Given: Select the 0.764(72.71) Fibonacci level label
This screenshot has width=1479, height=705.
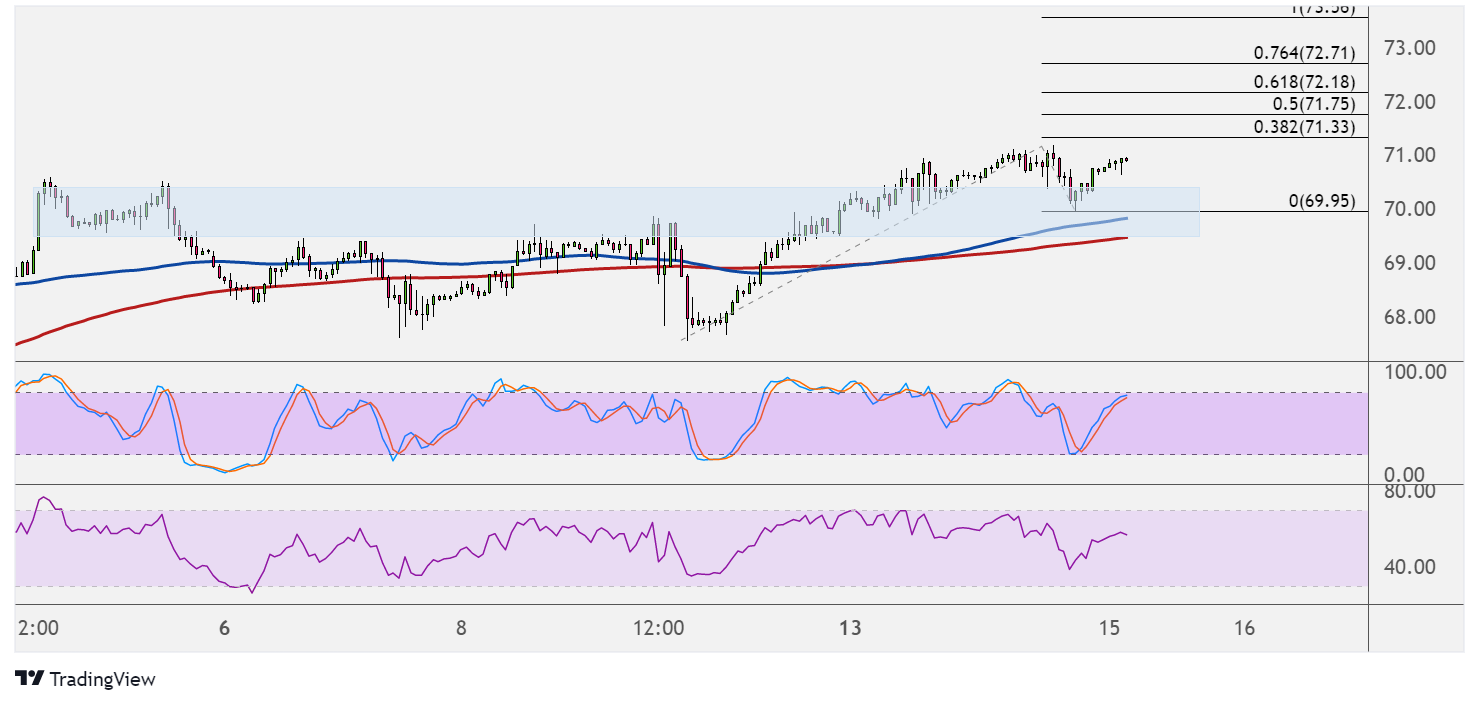Looking at the screenshot, I should [1304, 53].
